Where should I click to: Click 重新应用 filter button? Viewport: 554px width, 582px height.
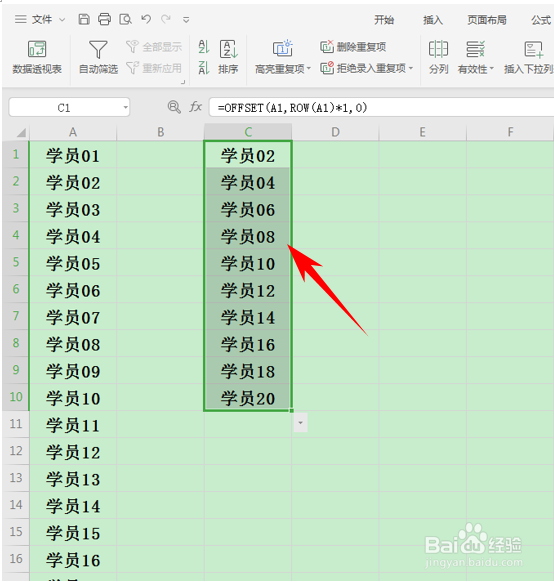coord(154,68)
